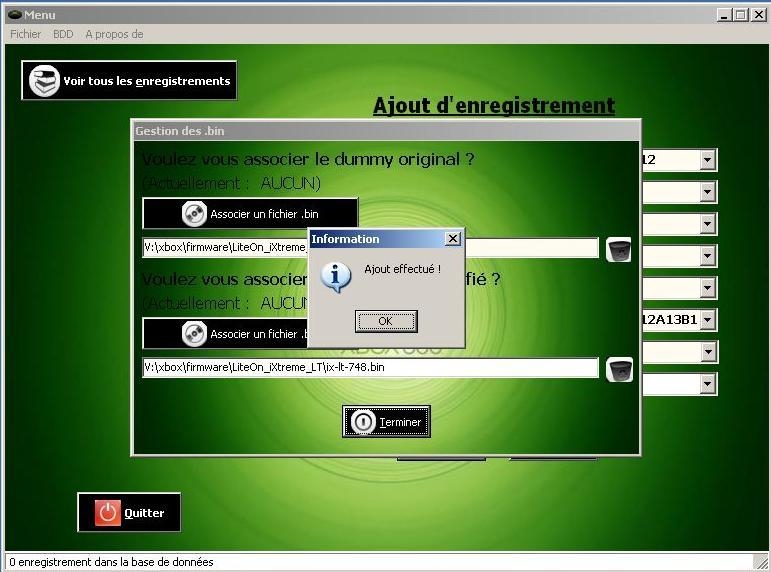Click the blue info icon in dialog
Image resolution: width=771 pixels, height=572 pixels.
pos(336,277)
